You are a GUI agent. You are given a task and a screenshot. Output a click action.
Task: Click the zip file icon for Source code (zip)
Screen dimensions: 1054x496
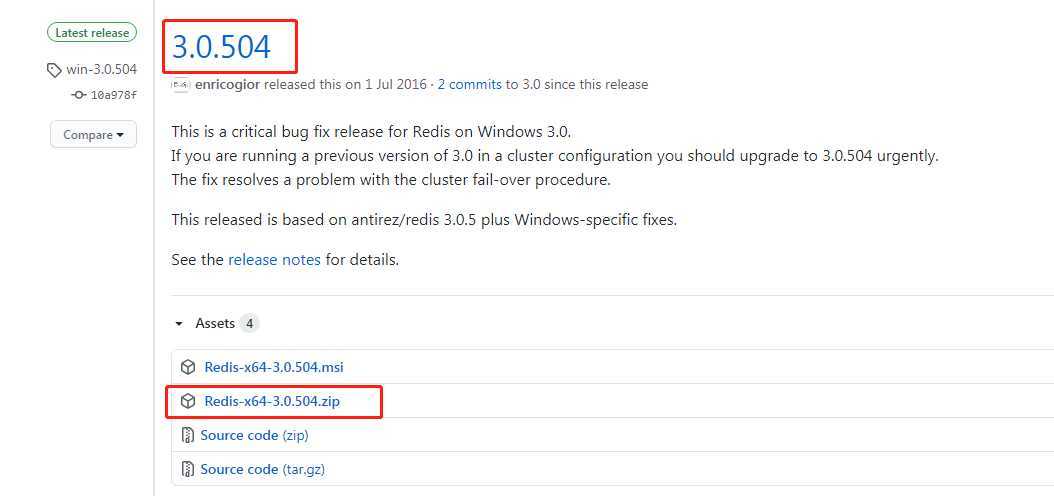(x=188, y=436)
